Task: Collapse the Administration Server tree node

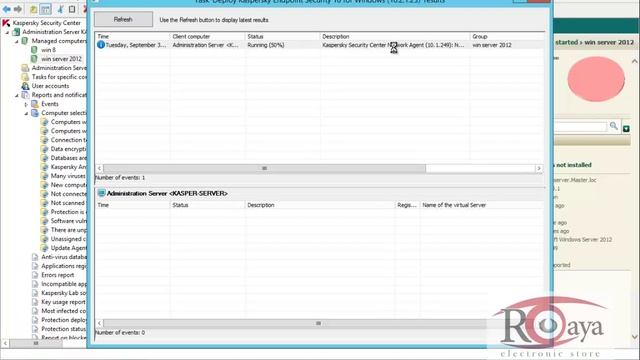Action: point(7,32)
